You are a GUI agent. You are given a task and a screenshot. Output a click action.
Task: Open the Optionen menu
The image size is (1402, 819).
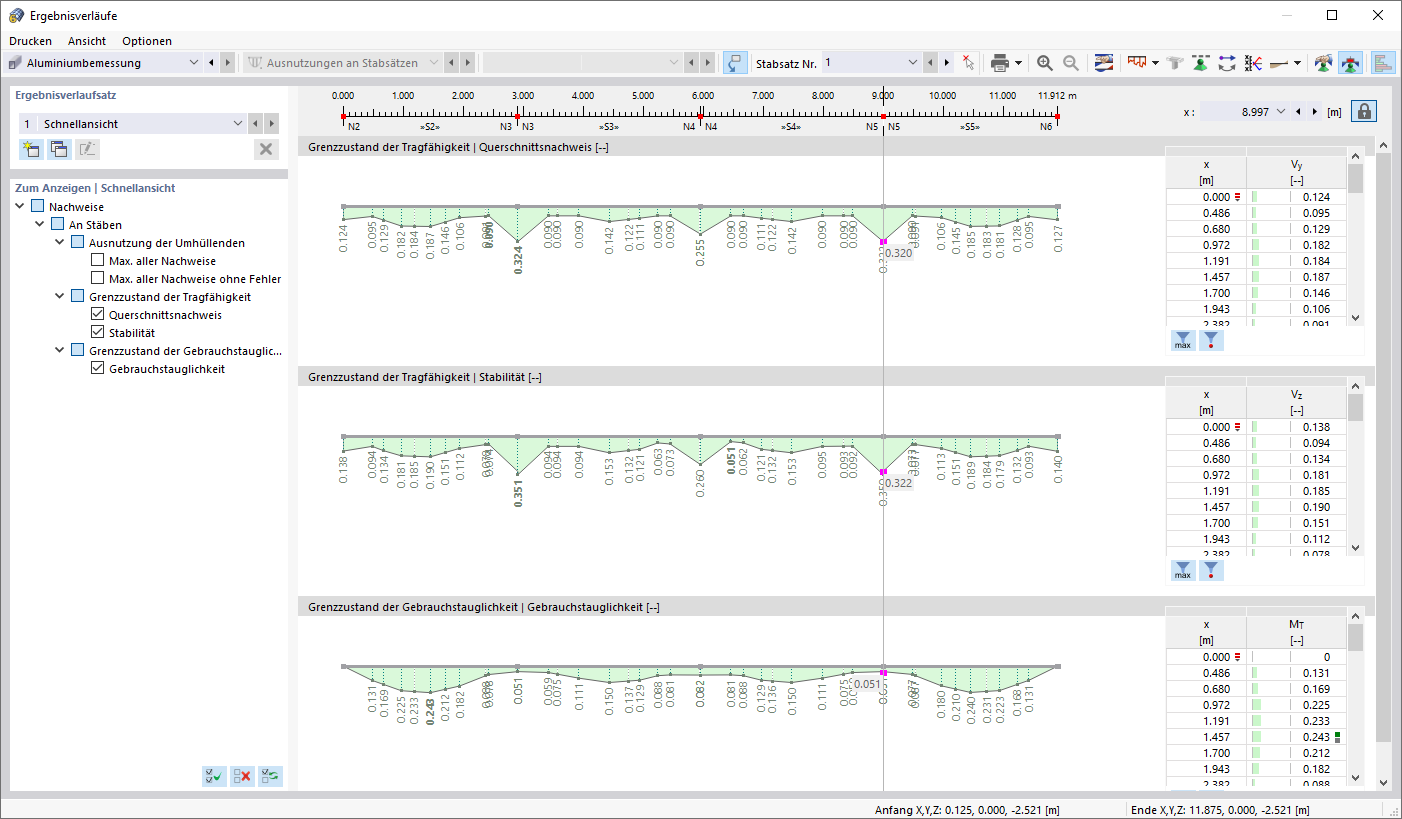coord(147,41)
